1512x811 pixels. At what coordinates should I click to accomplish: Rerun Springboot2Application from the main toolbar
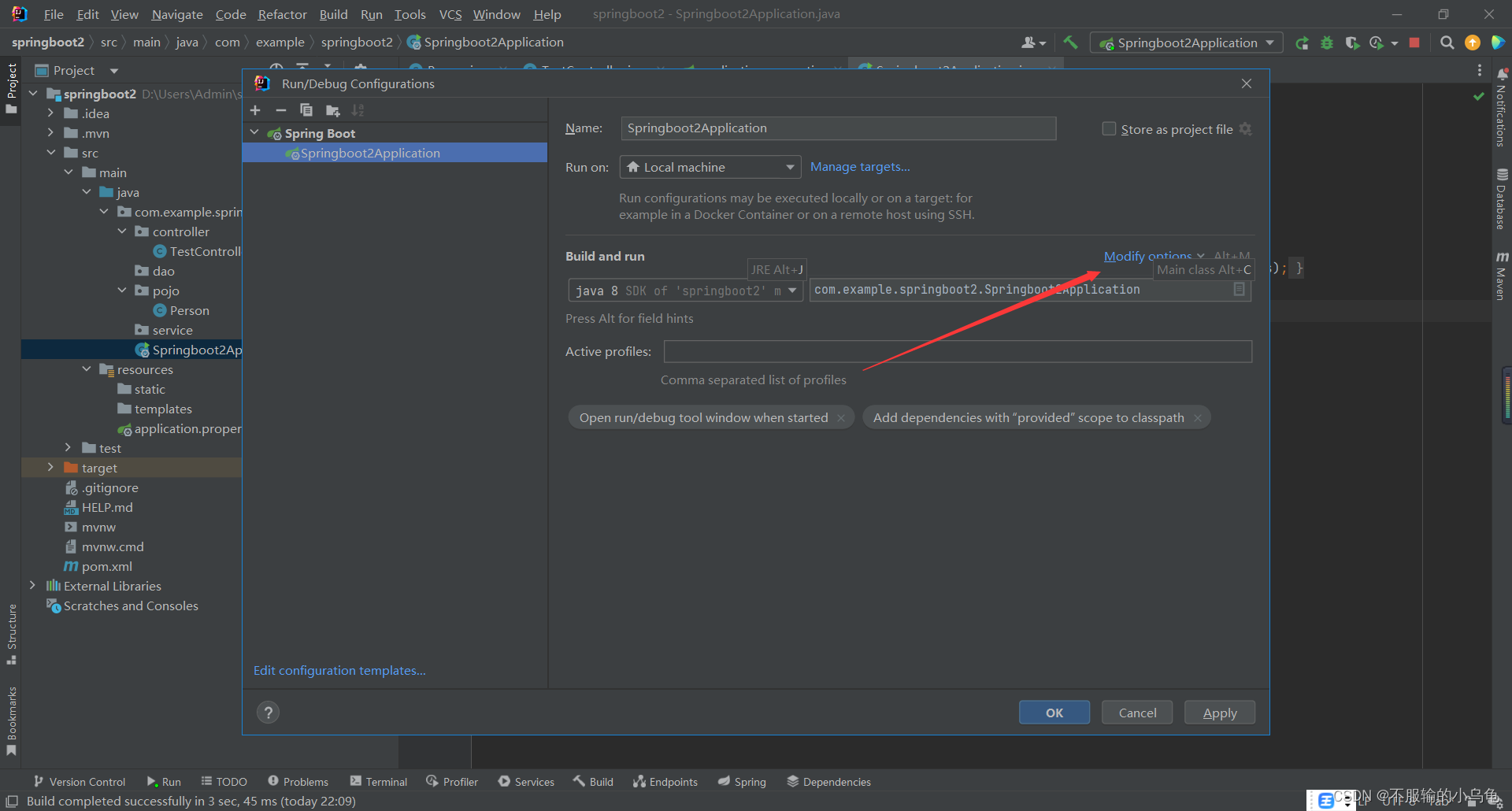[1302, 43]
